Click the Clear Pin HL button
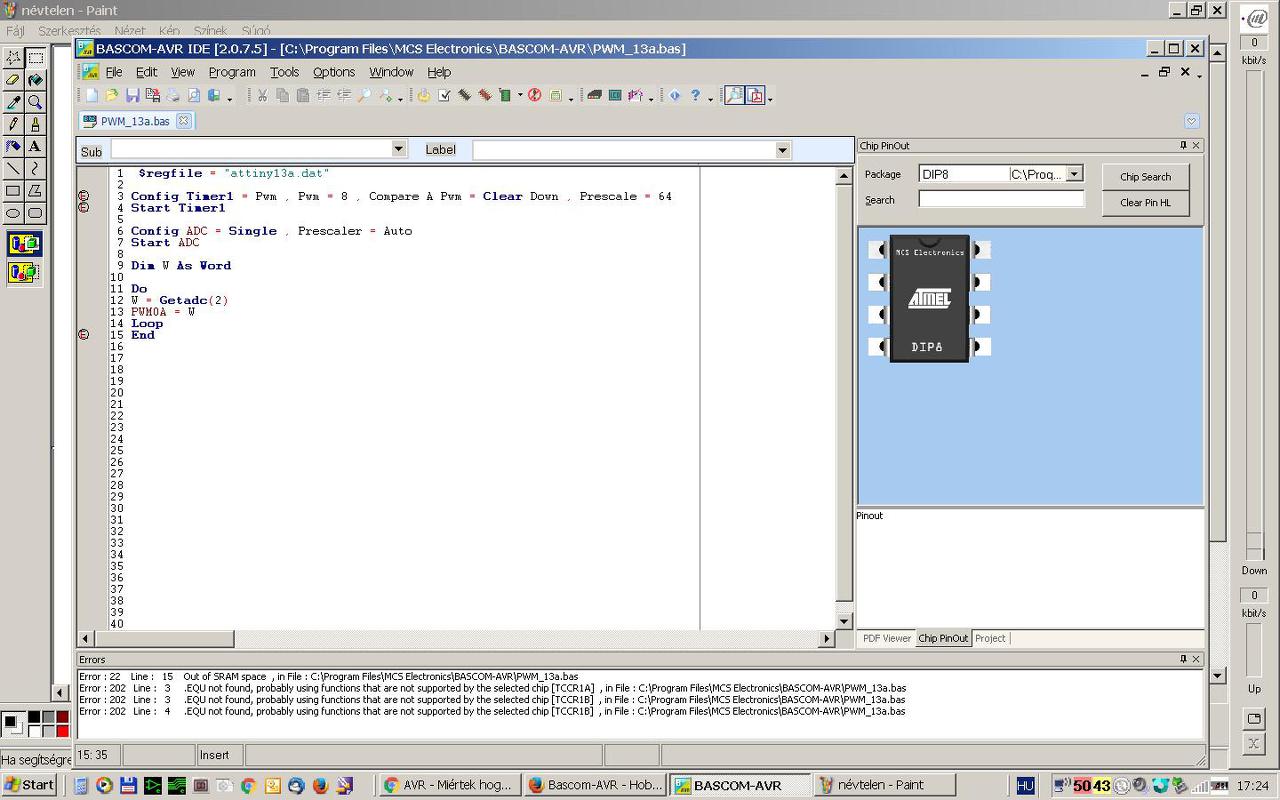The height and width of the screenshot is (800, 1280). tap(1145, 203)
